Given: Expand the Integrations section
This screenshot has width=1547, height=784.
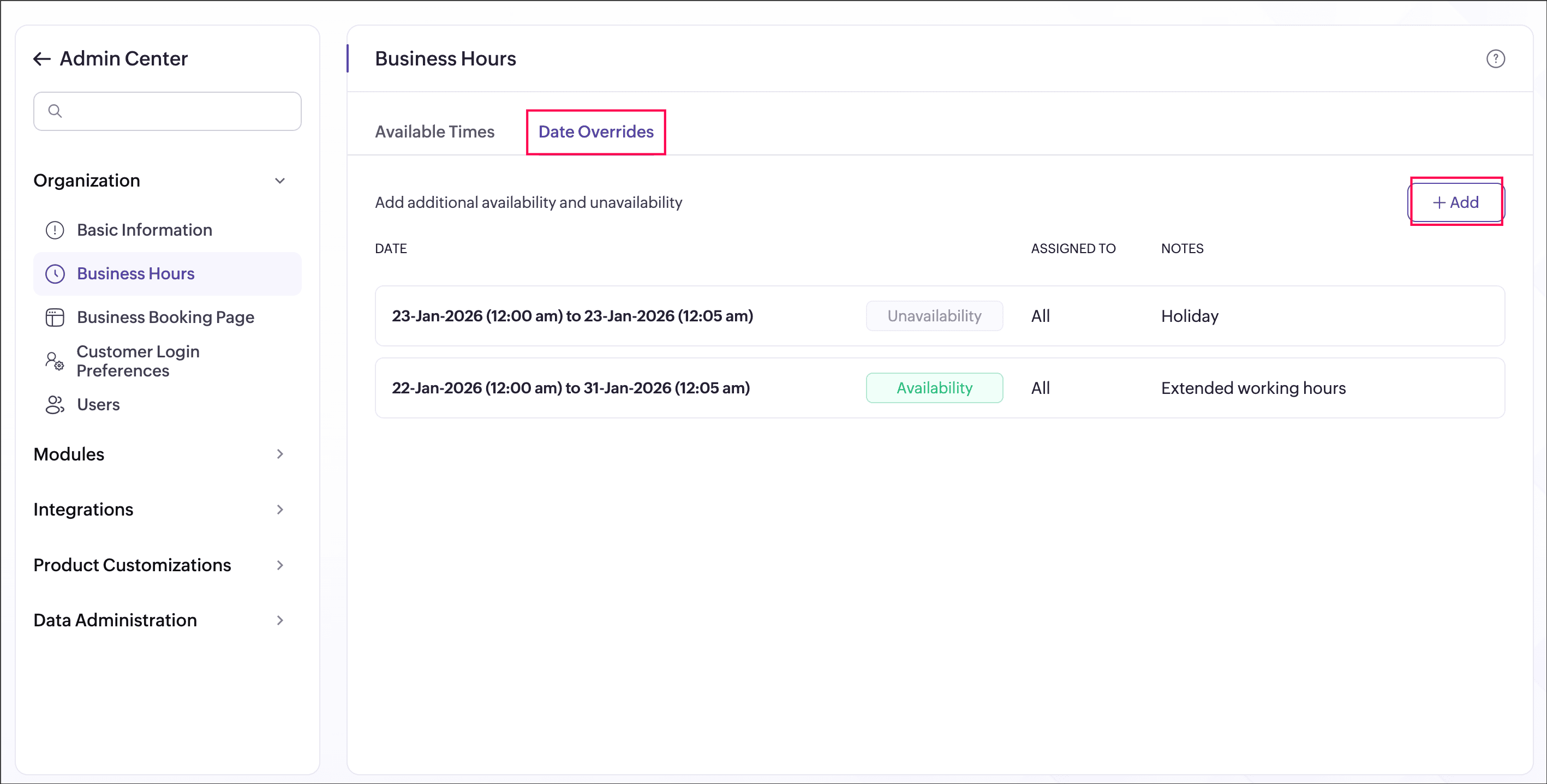Looking at the screenshot, I should (x=280, y=510).
